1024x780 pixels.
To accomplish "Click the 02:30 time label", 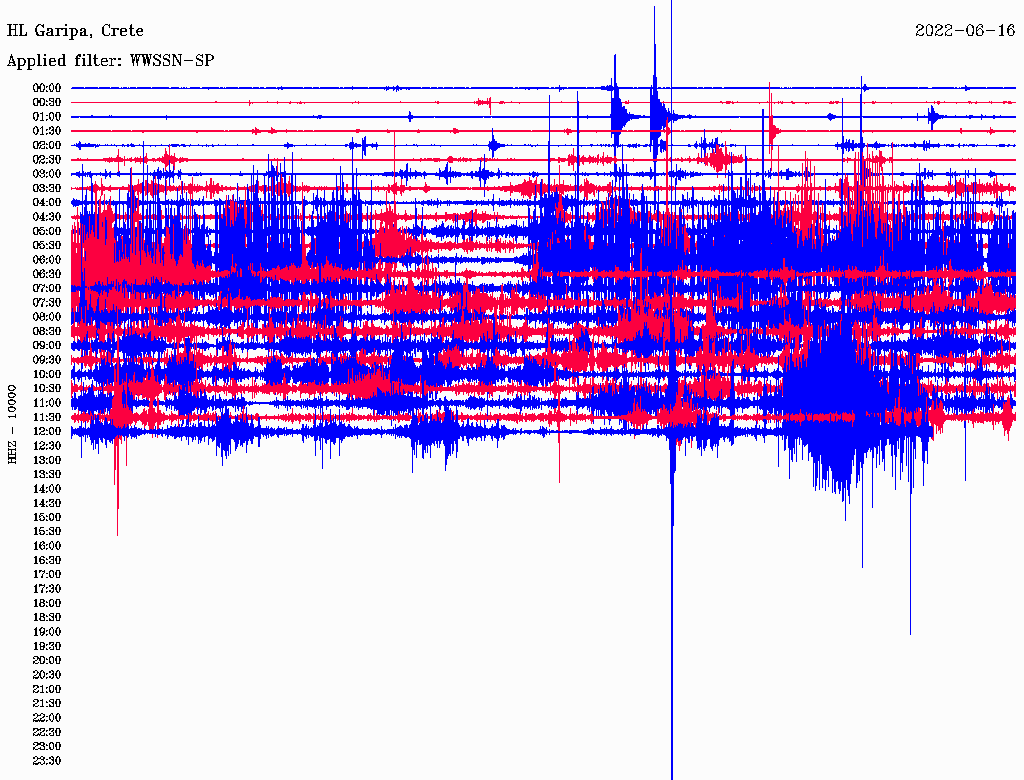I will pyautogui.click(x=47, y=159).
